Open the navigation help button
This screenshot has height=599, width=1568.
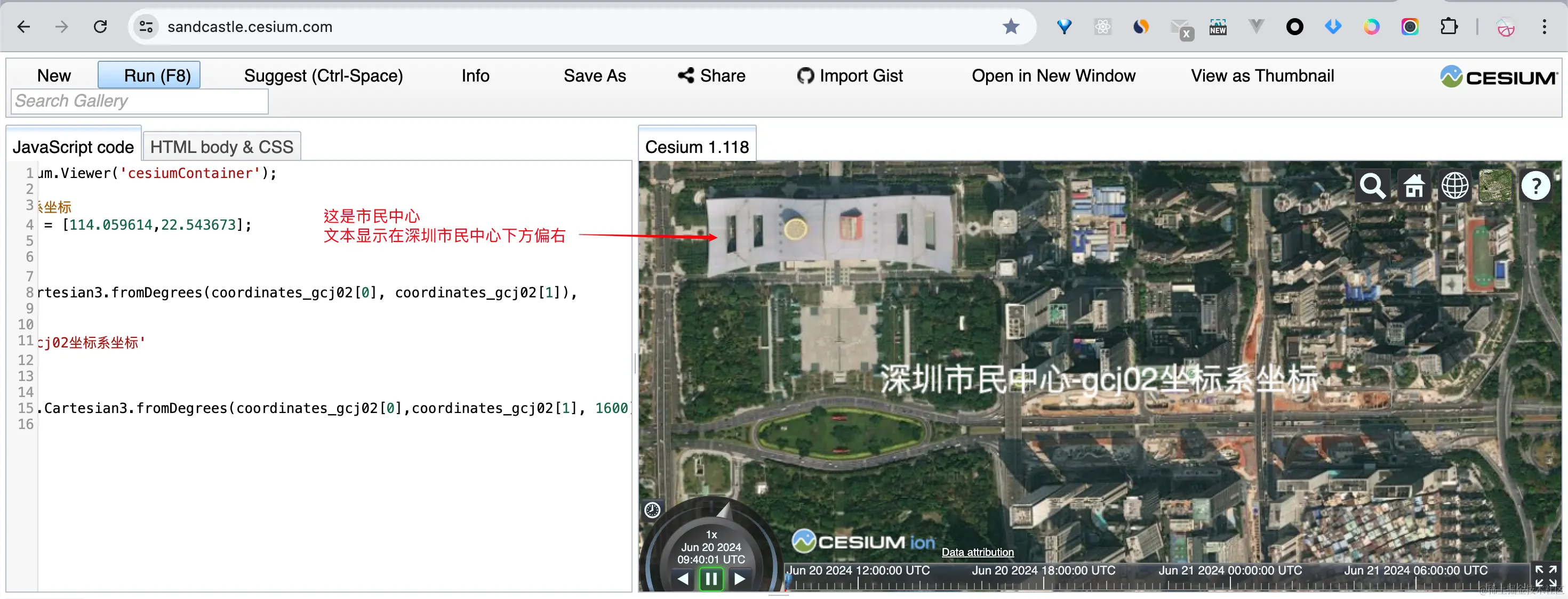click(x=1536, y=186)
